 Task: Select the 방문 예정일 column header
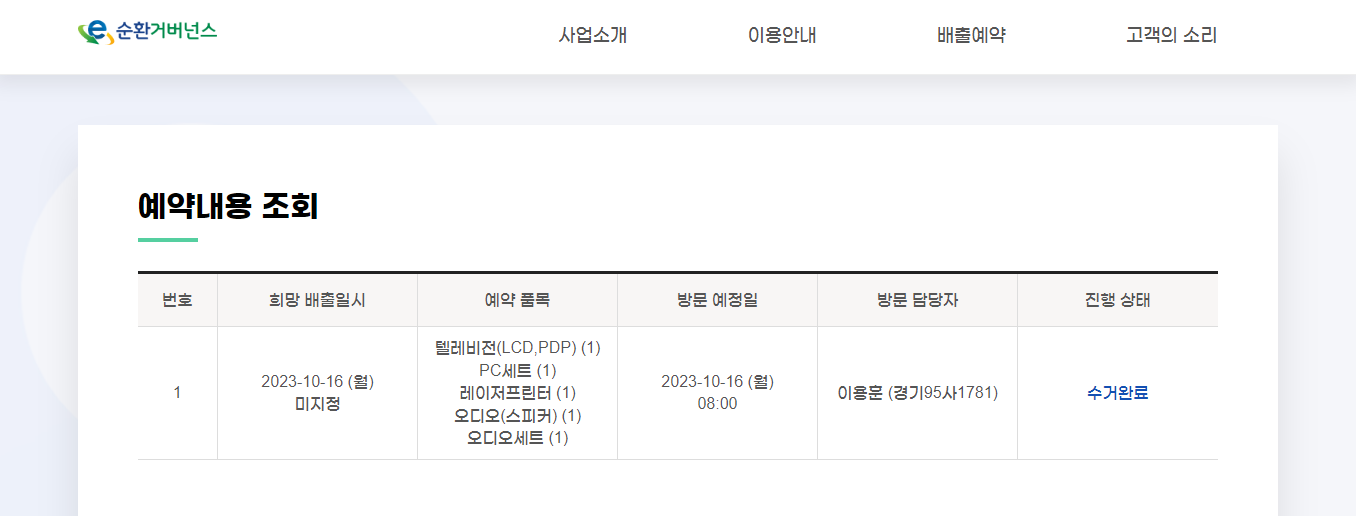[717, 300]
